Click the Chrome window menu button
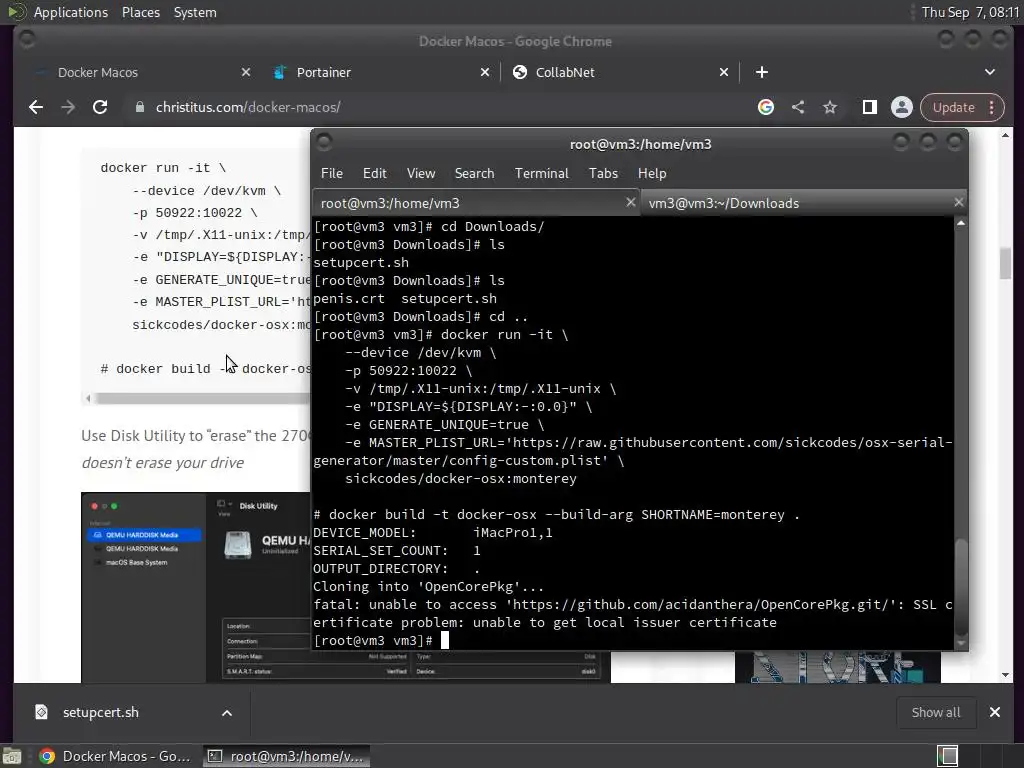This screenshot has width=1024, height=768. click(x=27, y=39)
